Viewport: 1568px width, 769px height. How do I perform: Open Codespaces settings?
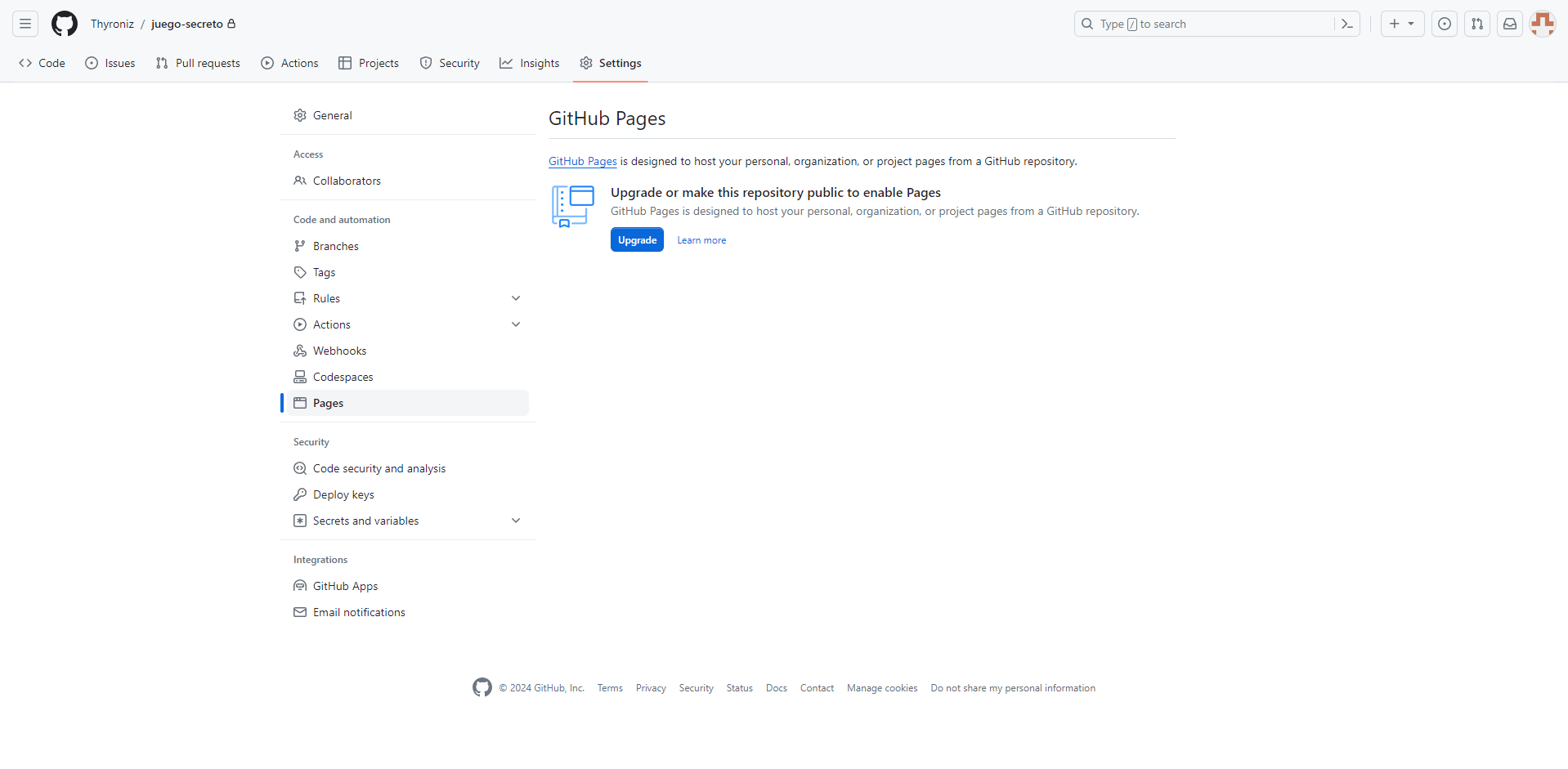coord(408,377)
